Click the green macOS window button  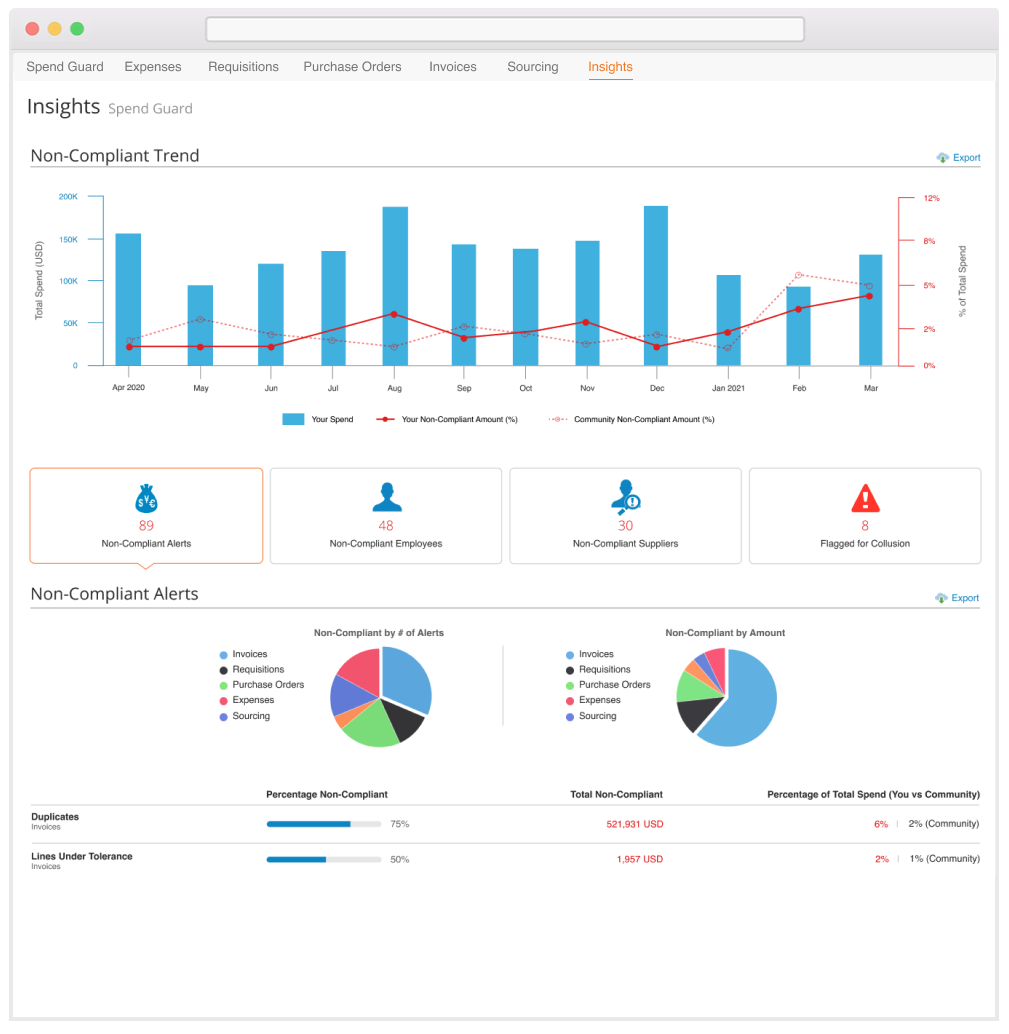77,29
